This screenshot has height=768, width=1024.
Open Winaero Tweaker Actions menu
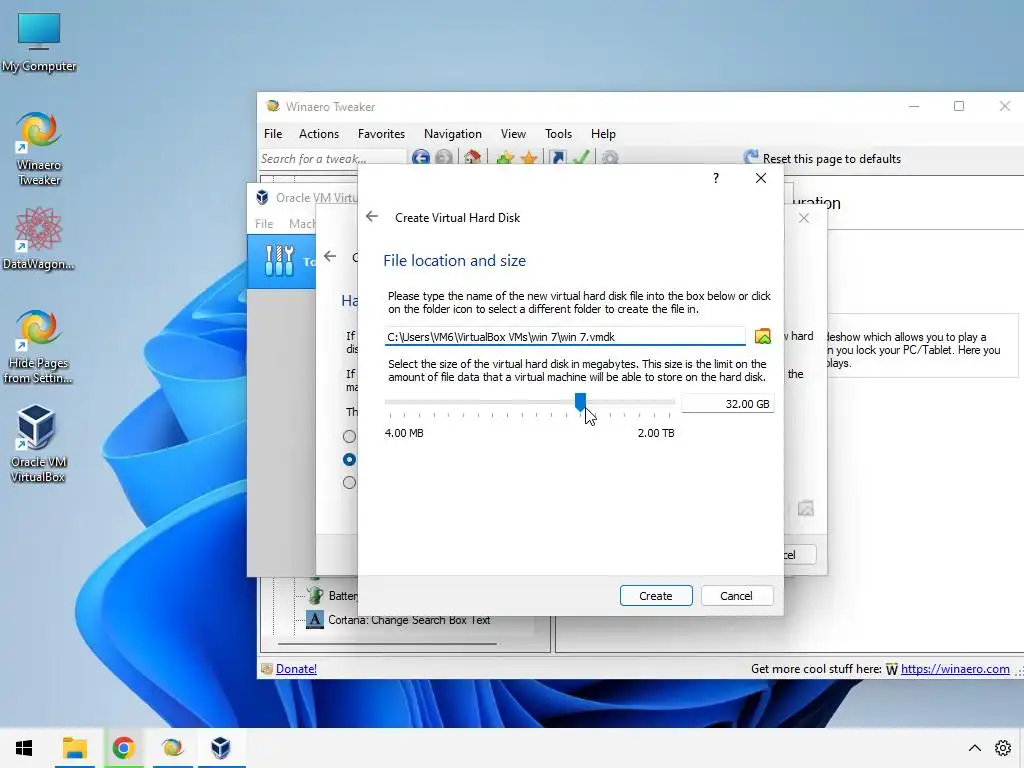319,134
